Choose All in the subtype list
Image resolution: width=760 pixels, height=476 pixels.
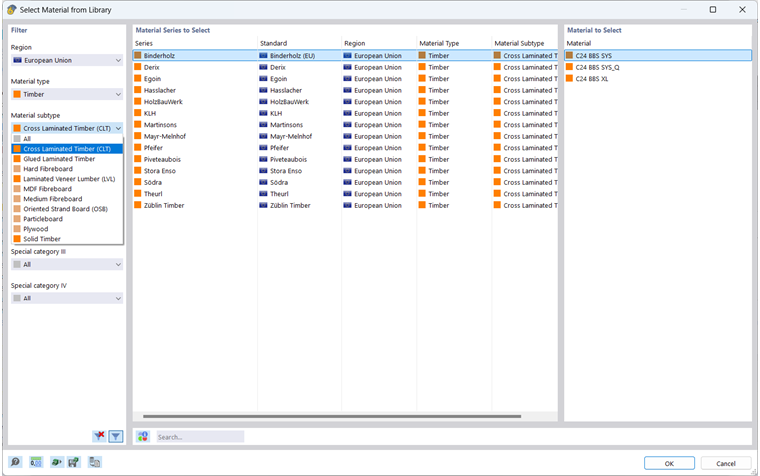tap(67, 139)
